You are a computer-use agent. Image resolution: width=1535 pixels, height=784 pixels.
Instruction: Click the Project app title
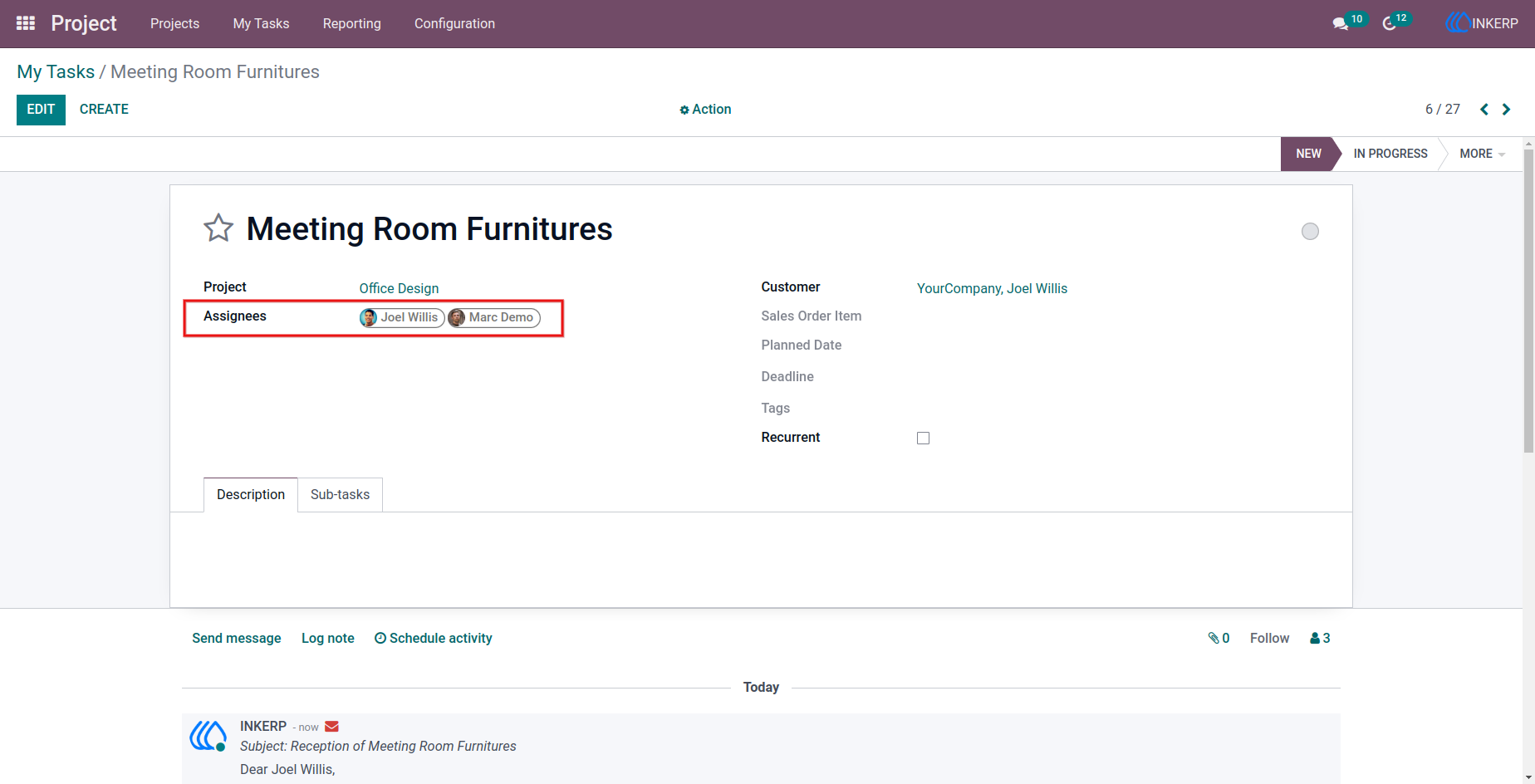[84, 23]
